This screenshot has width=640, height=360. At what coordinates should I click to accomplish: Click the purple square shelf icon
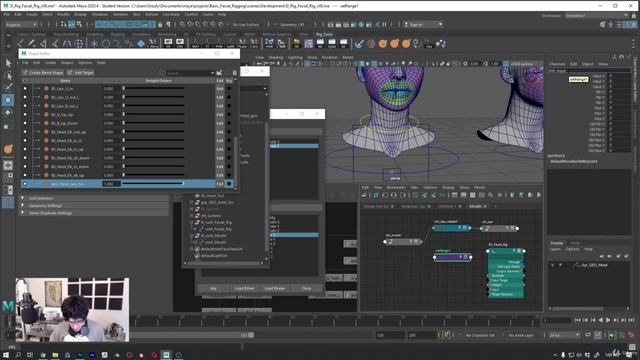(x=309, y=43)
